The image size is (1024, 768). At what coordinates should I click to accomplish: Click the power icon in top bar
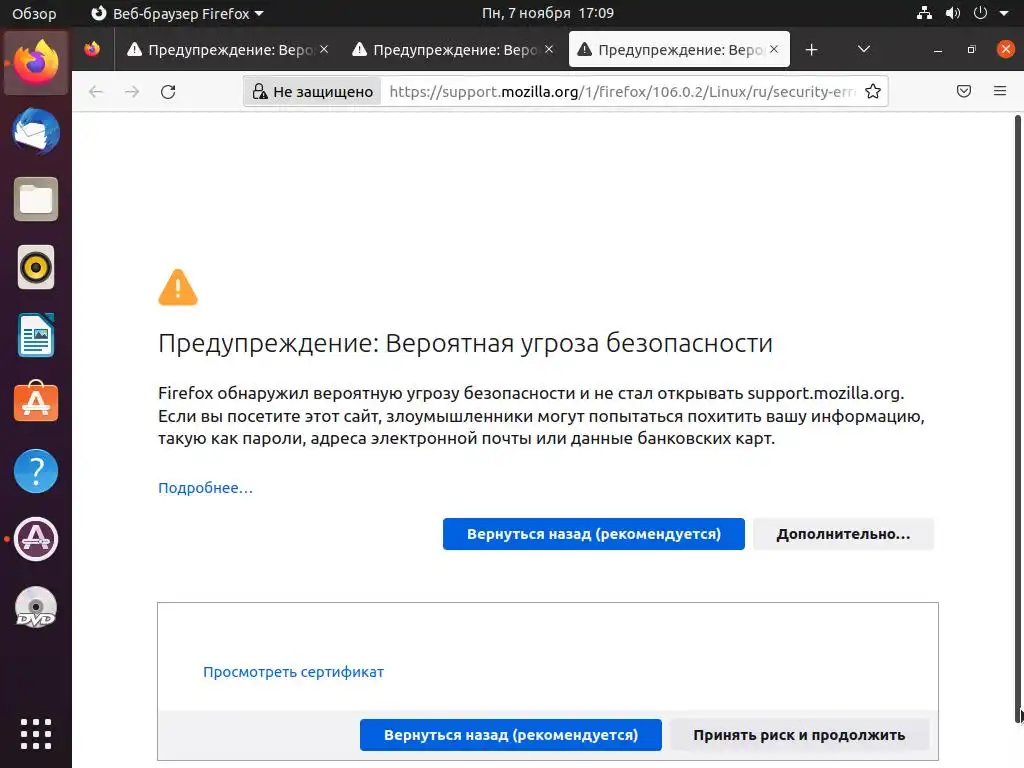click(x=980, y=13)
